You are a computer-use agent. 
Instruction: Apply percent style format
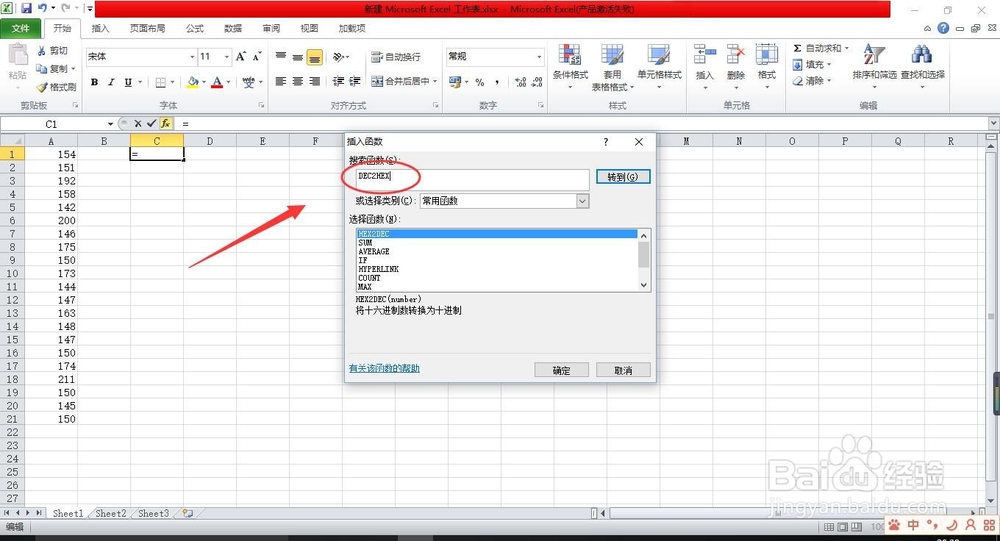coord(480,82)
